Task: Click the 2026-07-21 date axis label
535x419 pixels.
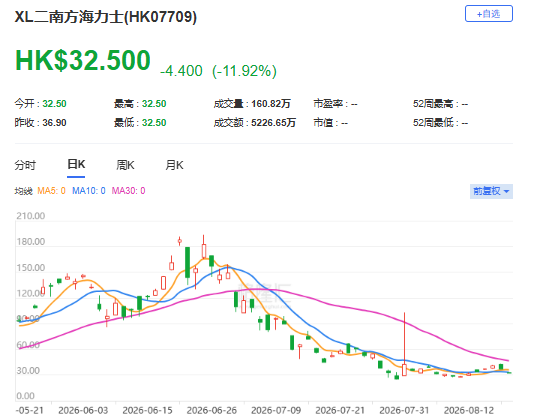Action: point(340,410)
